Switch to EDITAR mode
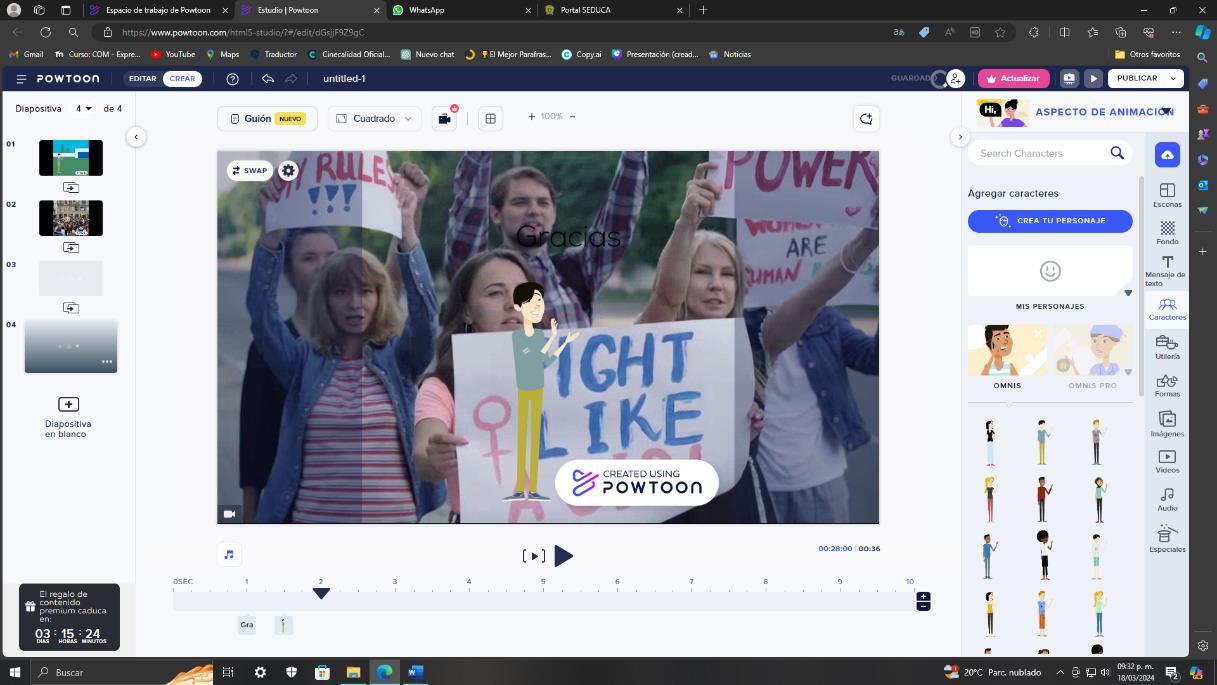The height and width of the screenshot is (685, 1217). 142,78
